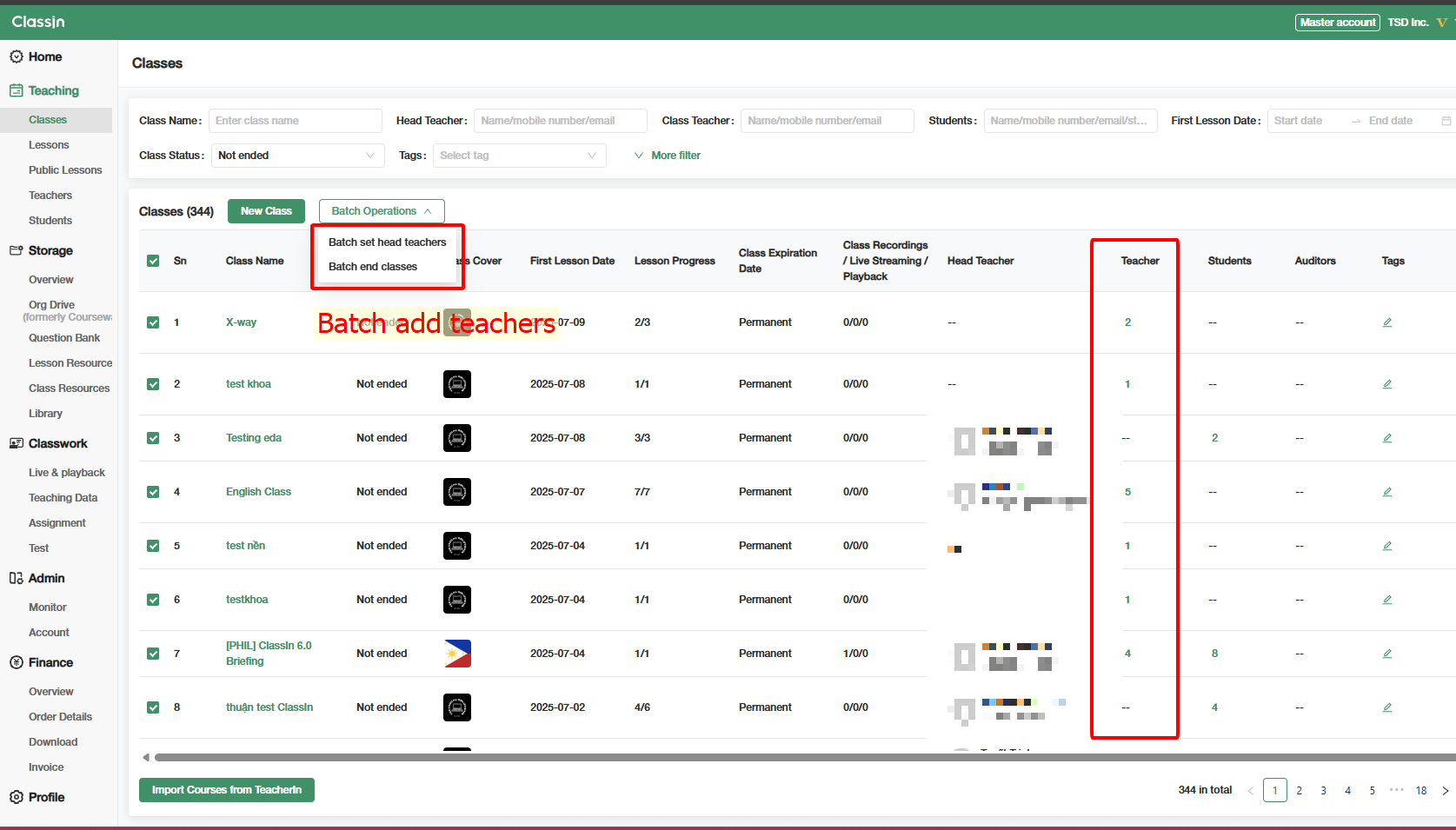
Task: Open cover thumbnail of test khoa class
Action: [457, 384]
